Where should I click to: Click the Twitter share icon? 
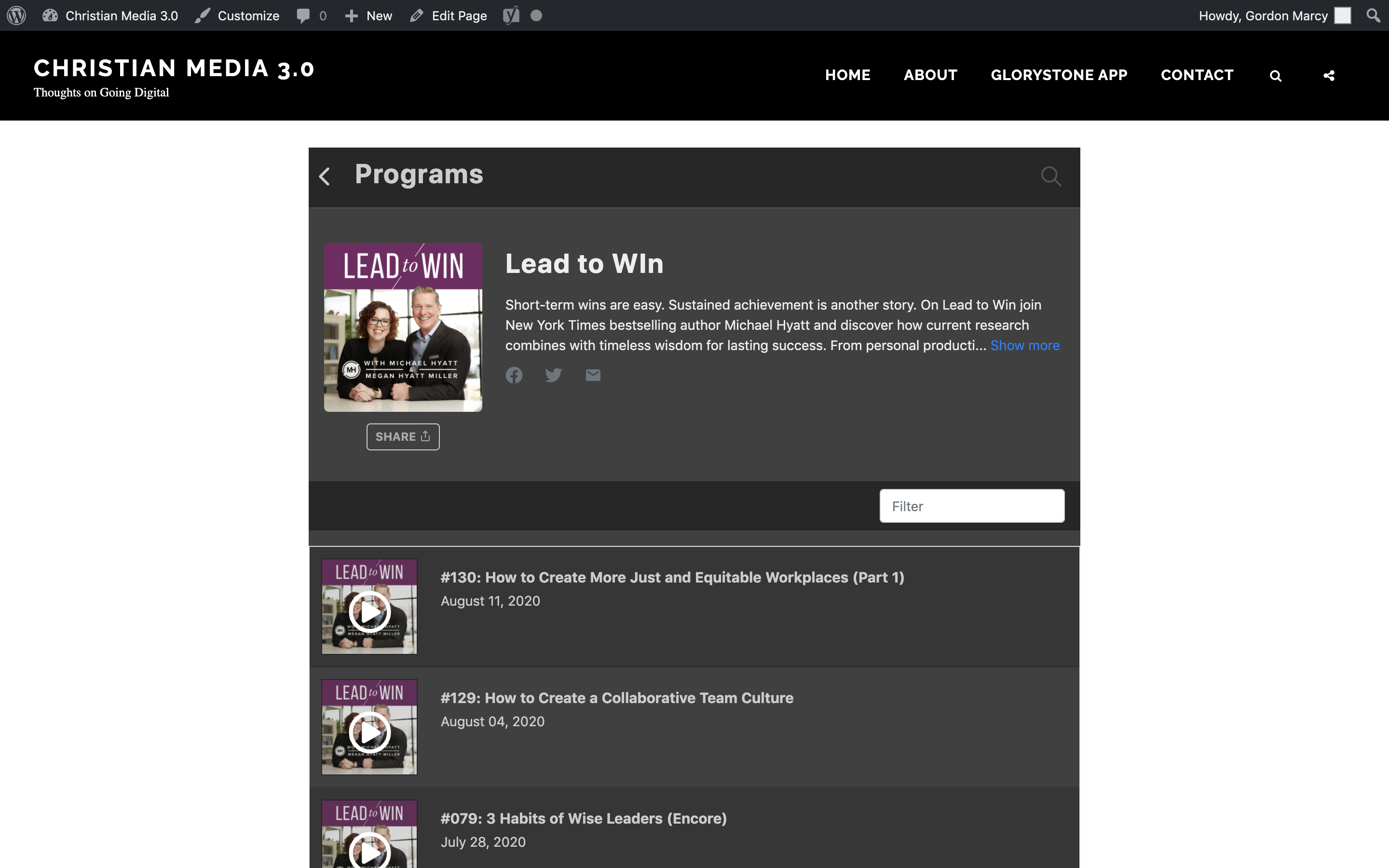(x=553, y=375)
